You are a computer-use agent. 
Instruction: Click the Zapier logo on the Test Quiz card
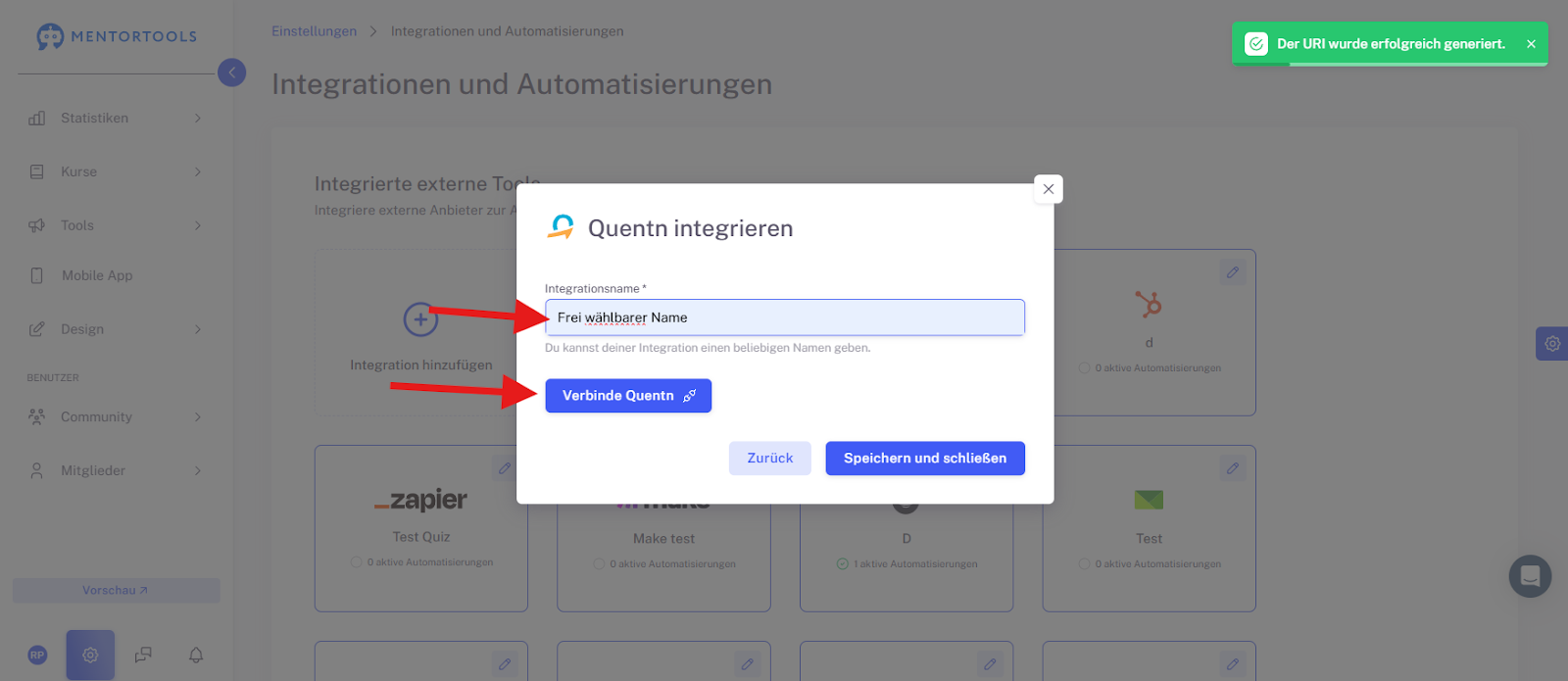click(x=420, y=500)
